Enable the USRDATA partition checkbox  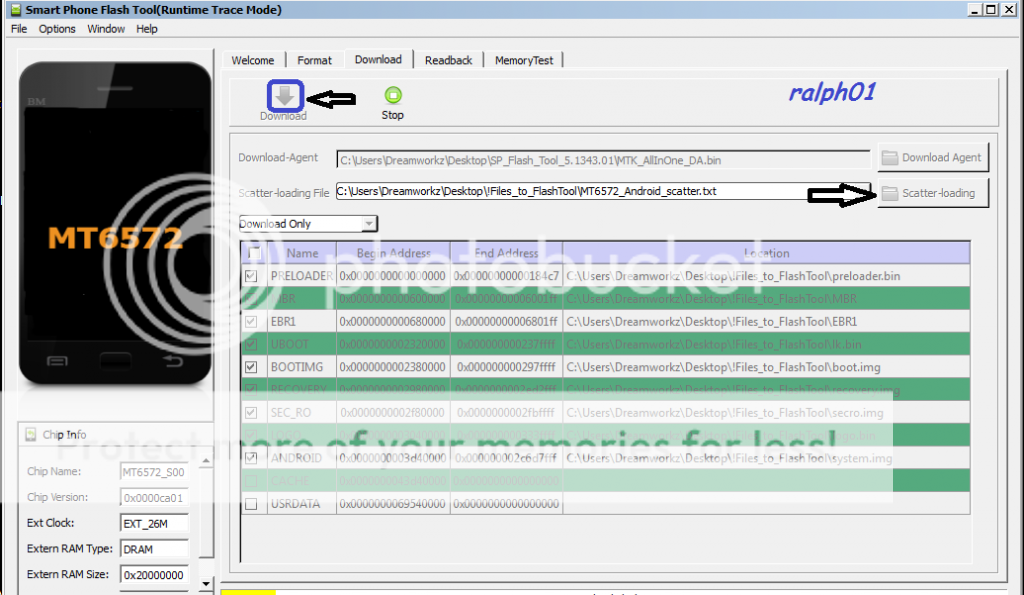click(x=251, y=504)
